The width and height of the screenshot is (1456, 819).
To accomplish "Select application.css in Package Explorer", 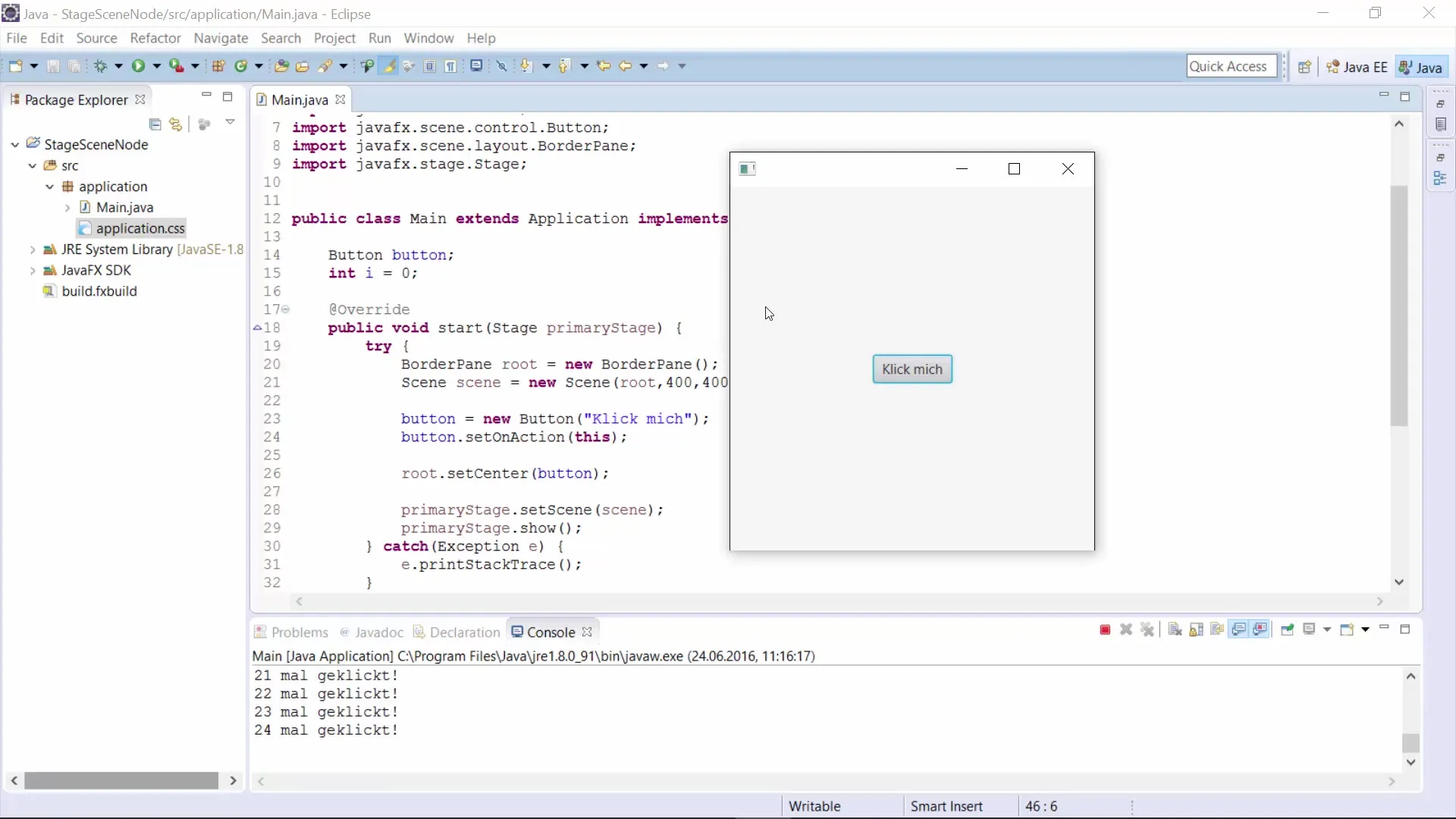I will [x=132, y=228].
